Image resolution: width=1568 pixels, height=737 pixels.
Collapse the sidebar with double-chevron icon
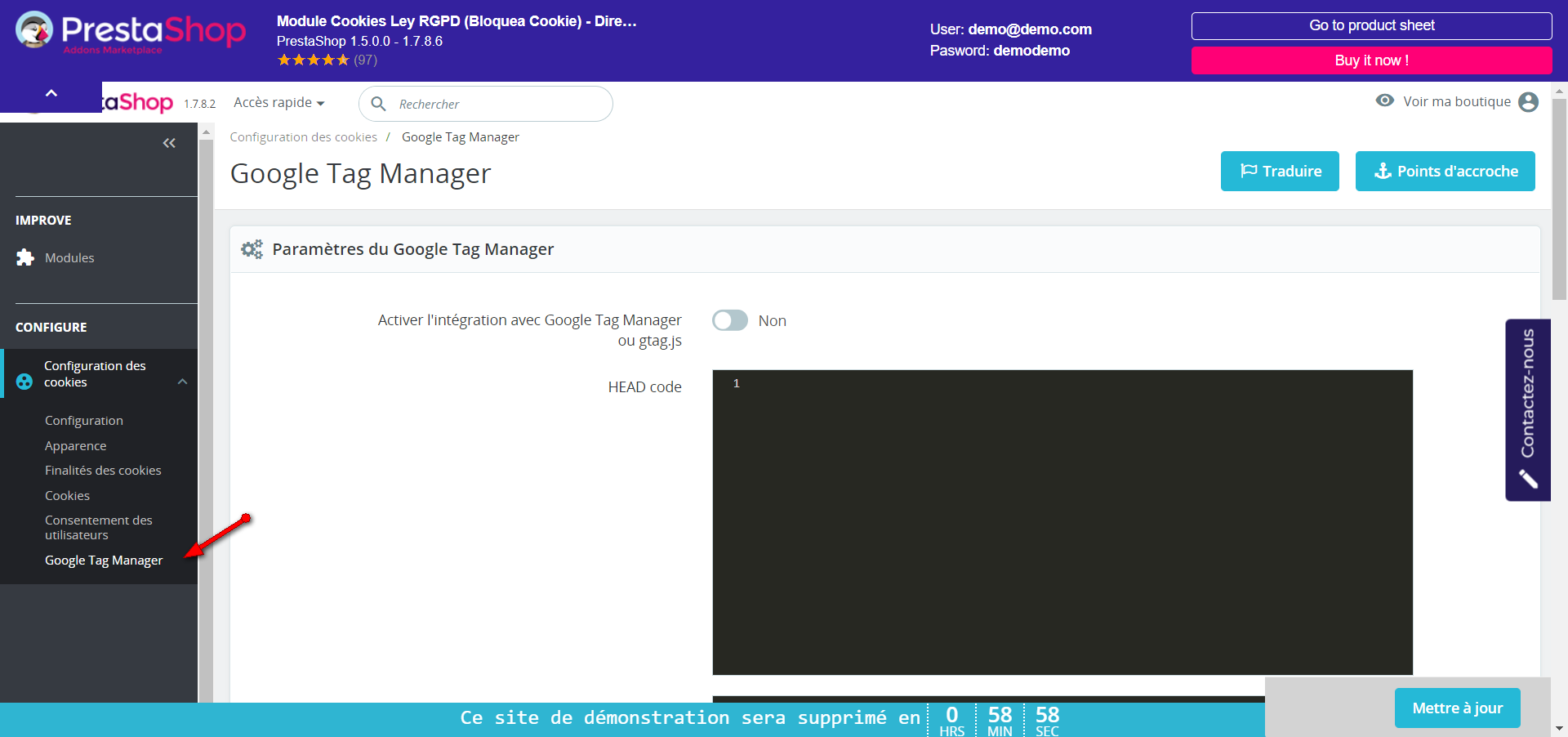tap(169, 143)
